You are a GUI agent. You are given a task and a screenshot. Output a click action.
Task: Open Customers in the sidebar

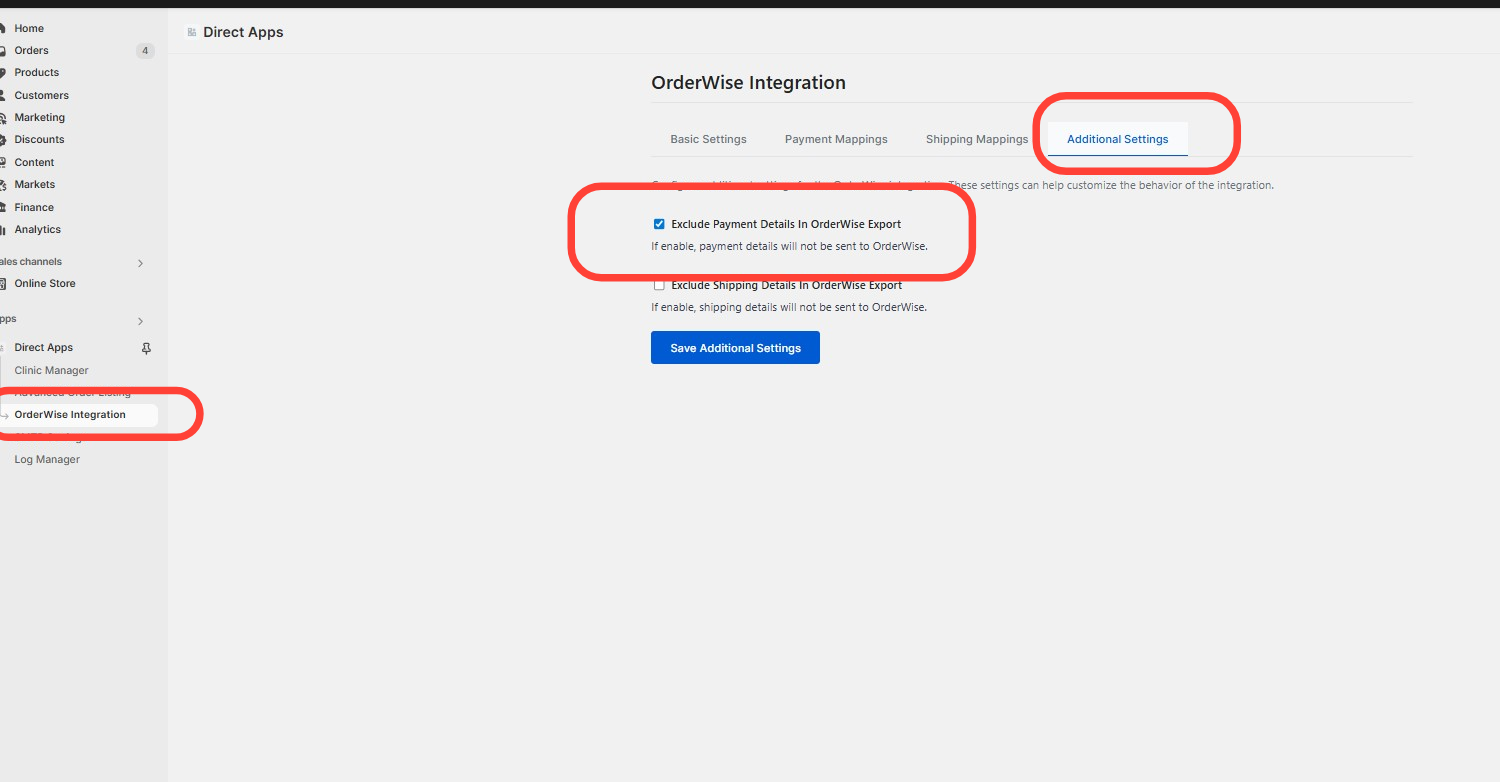coord(41,95)
